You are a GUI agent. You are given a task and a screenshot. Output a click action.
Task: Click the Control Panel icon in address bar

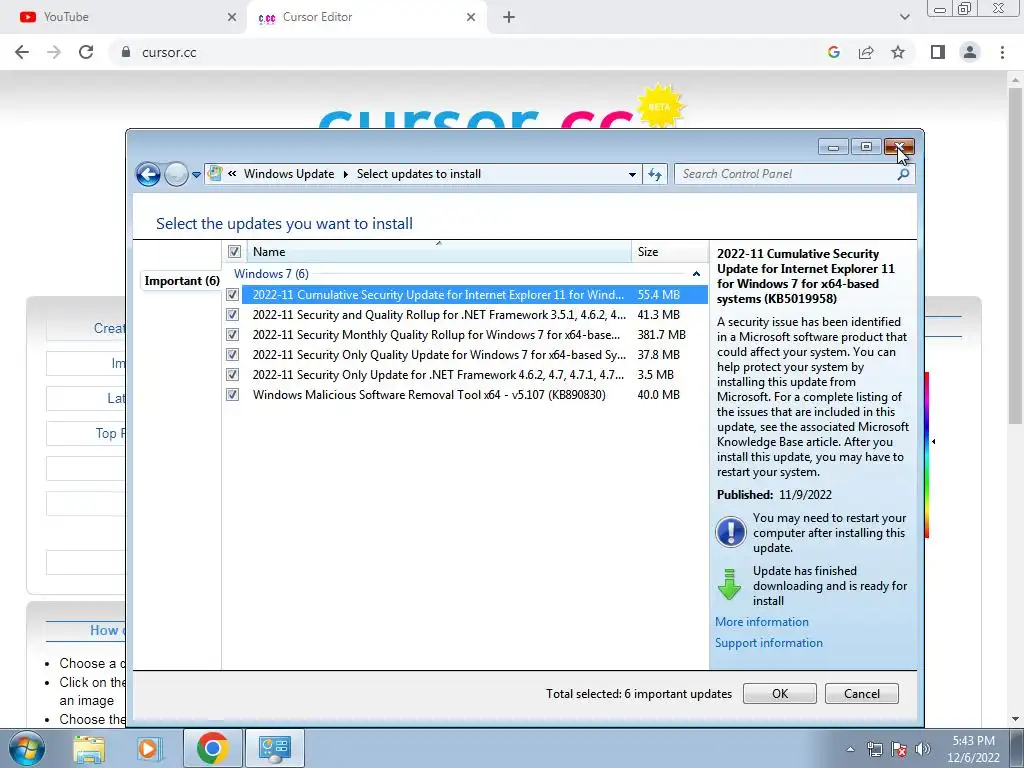[214, 174]
